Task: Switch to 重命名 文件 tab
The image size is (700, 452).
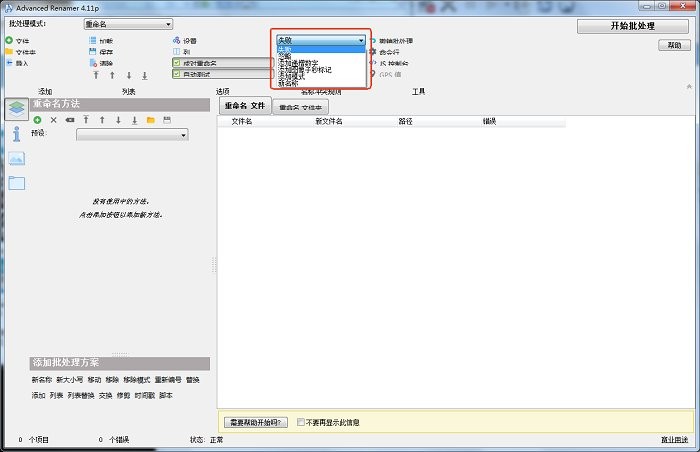Action: (x=245, y=106)
